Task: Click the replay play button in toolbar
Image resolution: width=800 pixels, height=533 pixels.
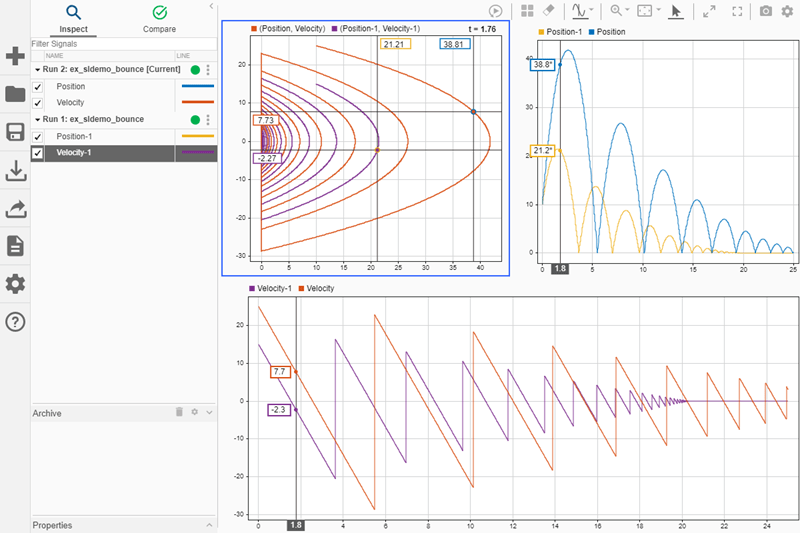Action: pyautogui.click(x=496, y=11)
